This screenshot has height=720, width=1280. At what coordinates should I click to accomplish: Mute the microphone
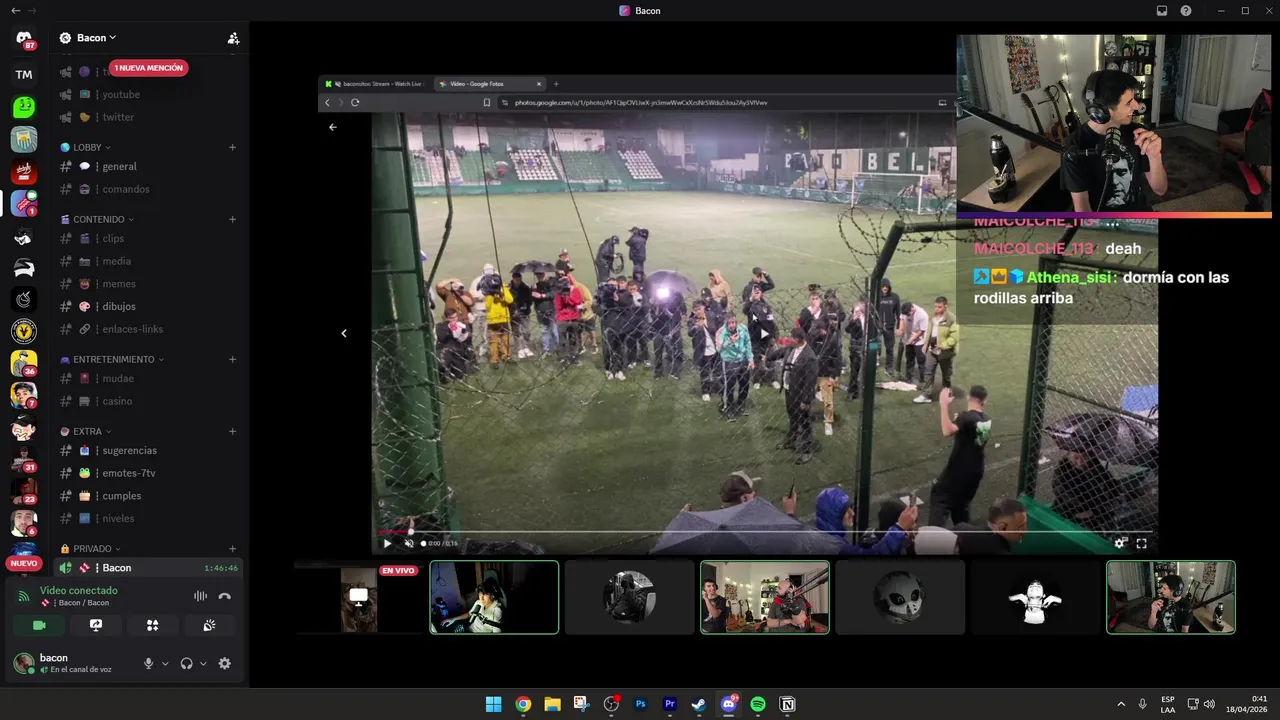click(149, 663)
